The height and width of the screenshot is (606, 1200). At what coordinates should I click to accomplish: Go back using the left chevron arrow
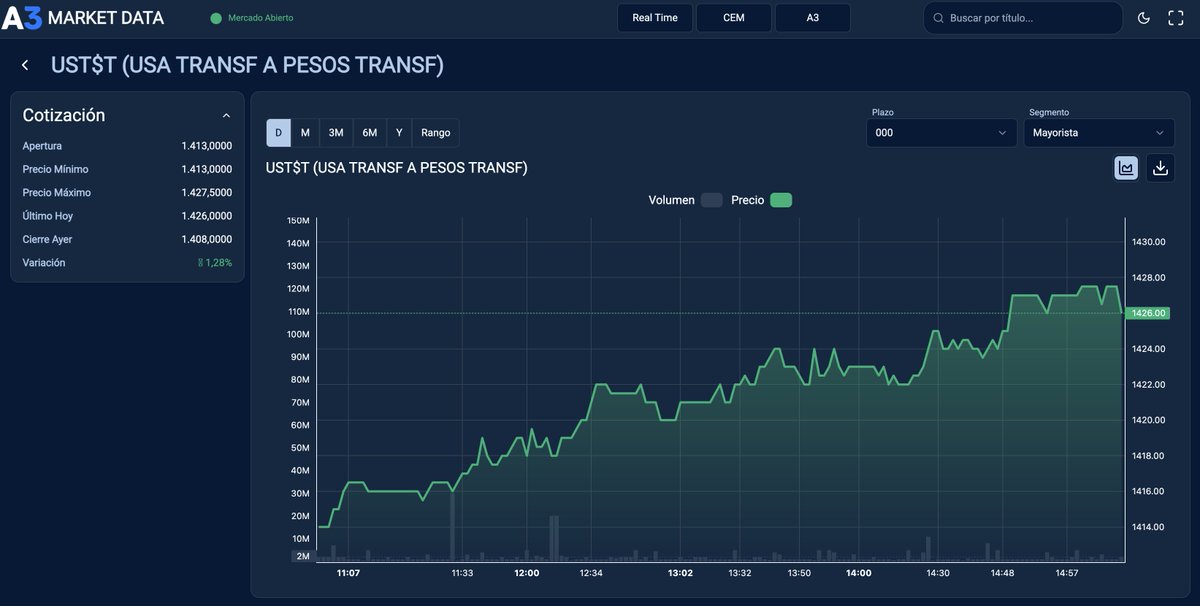click(x=25, y=65)
